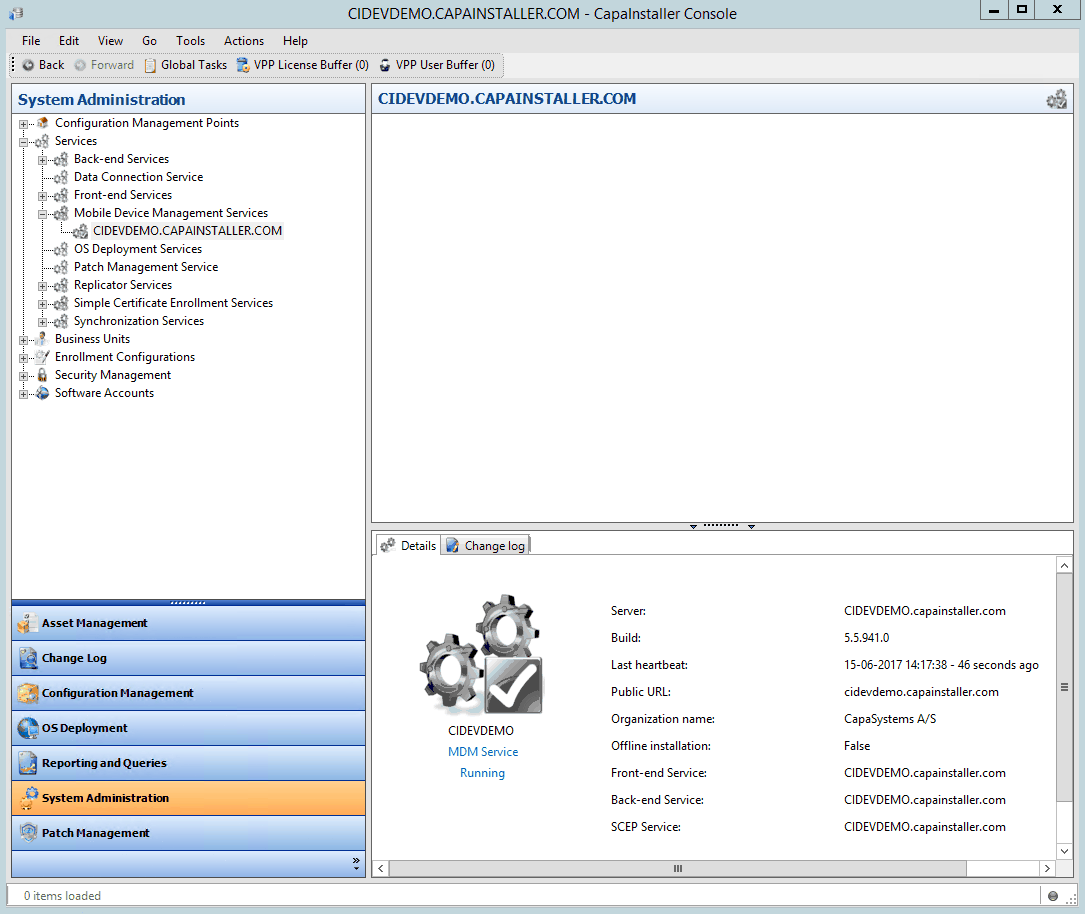Click scroll down arrow in details pane
The image size is (1085, 914).
pos(1064,851)
